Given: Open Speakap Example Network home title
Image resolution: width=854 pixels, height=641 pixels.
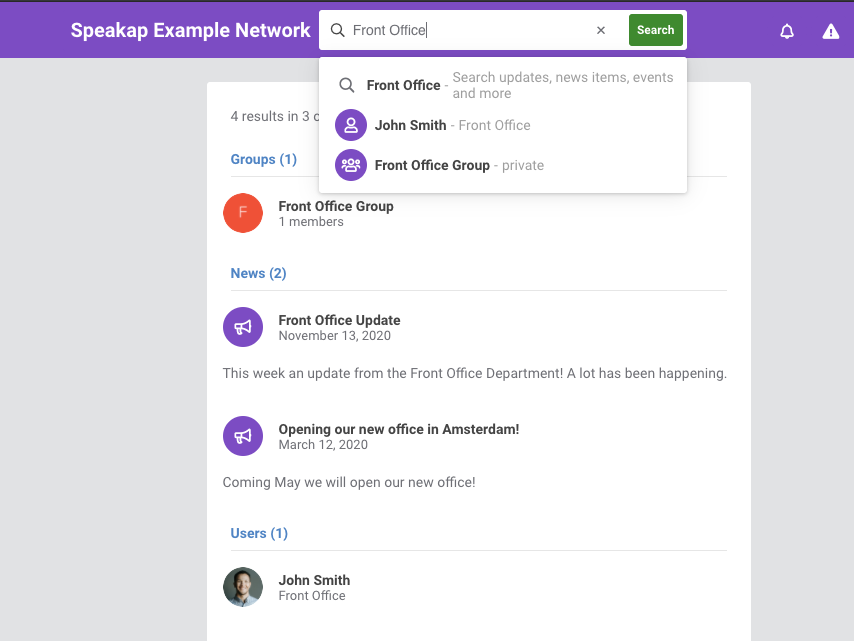Looking at the screenshot, I should 191,30.
